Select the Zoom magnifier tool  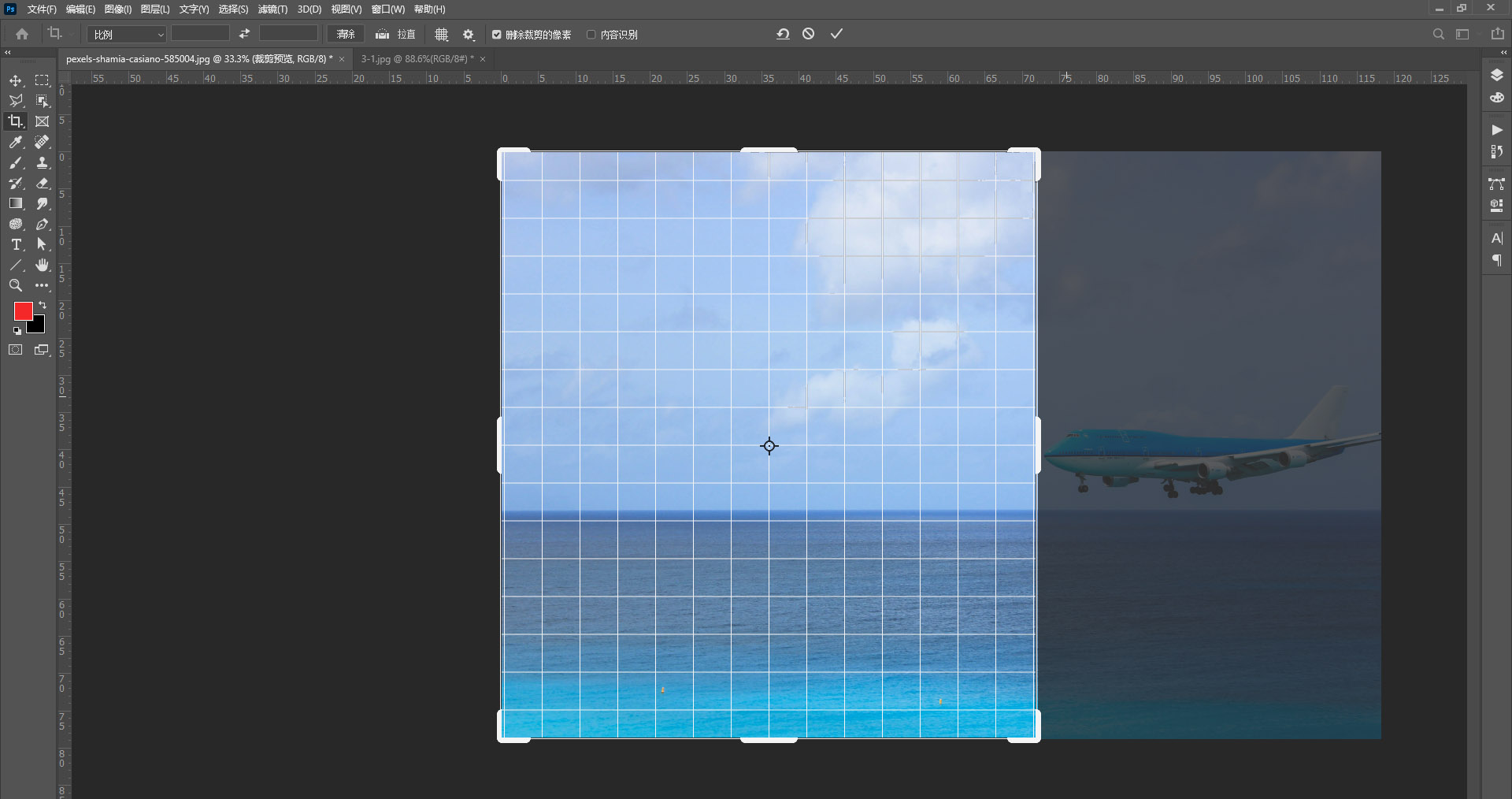[x=16, y=285]
